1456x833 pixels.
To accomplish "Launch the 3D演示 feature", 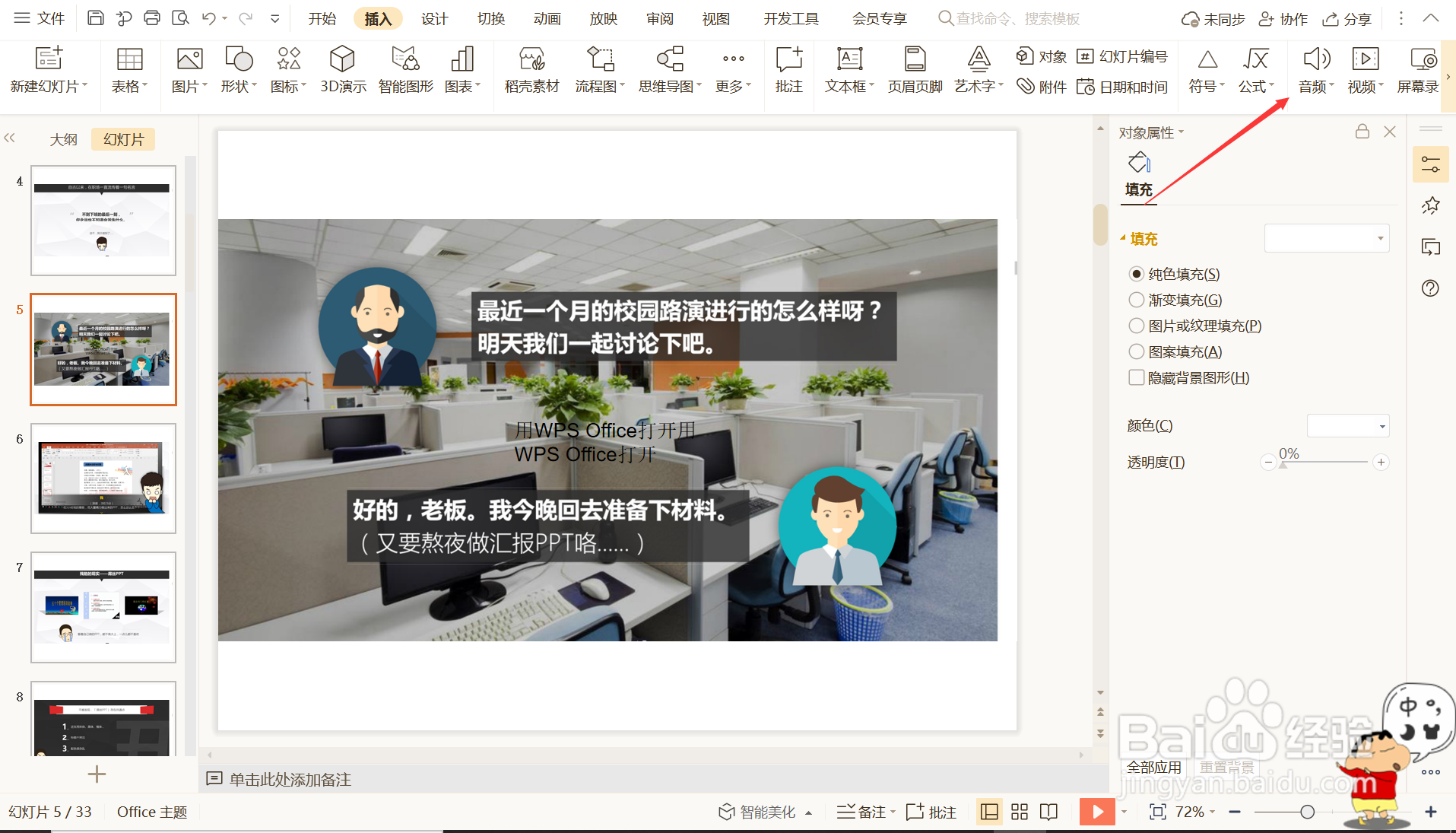I will tap(343, 70).
